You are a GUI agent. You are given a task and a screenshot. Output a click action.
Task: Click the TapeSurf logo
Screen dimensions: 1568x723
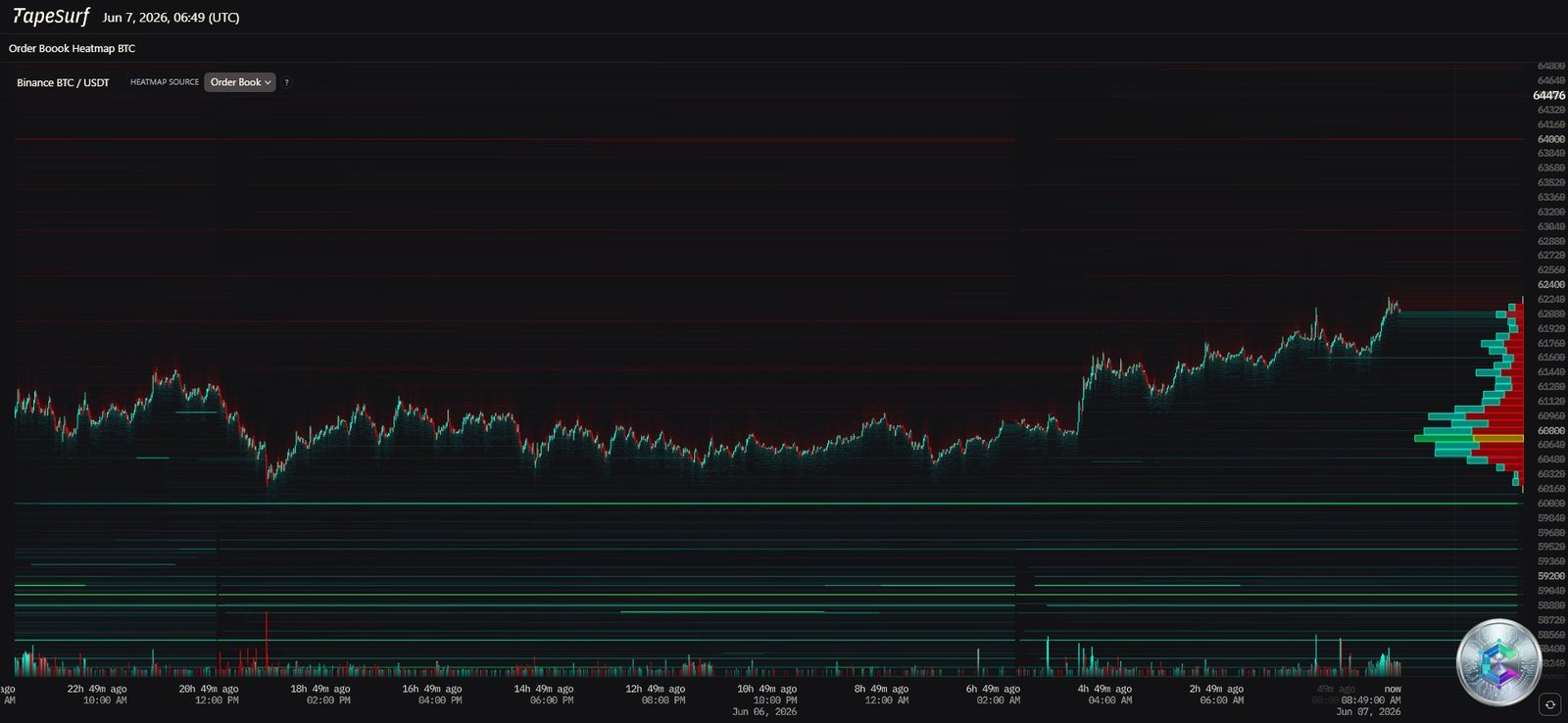click(x=51, y=17)
